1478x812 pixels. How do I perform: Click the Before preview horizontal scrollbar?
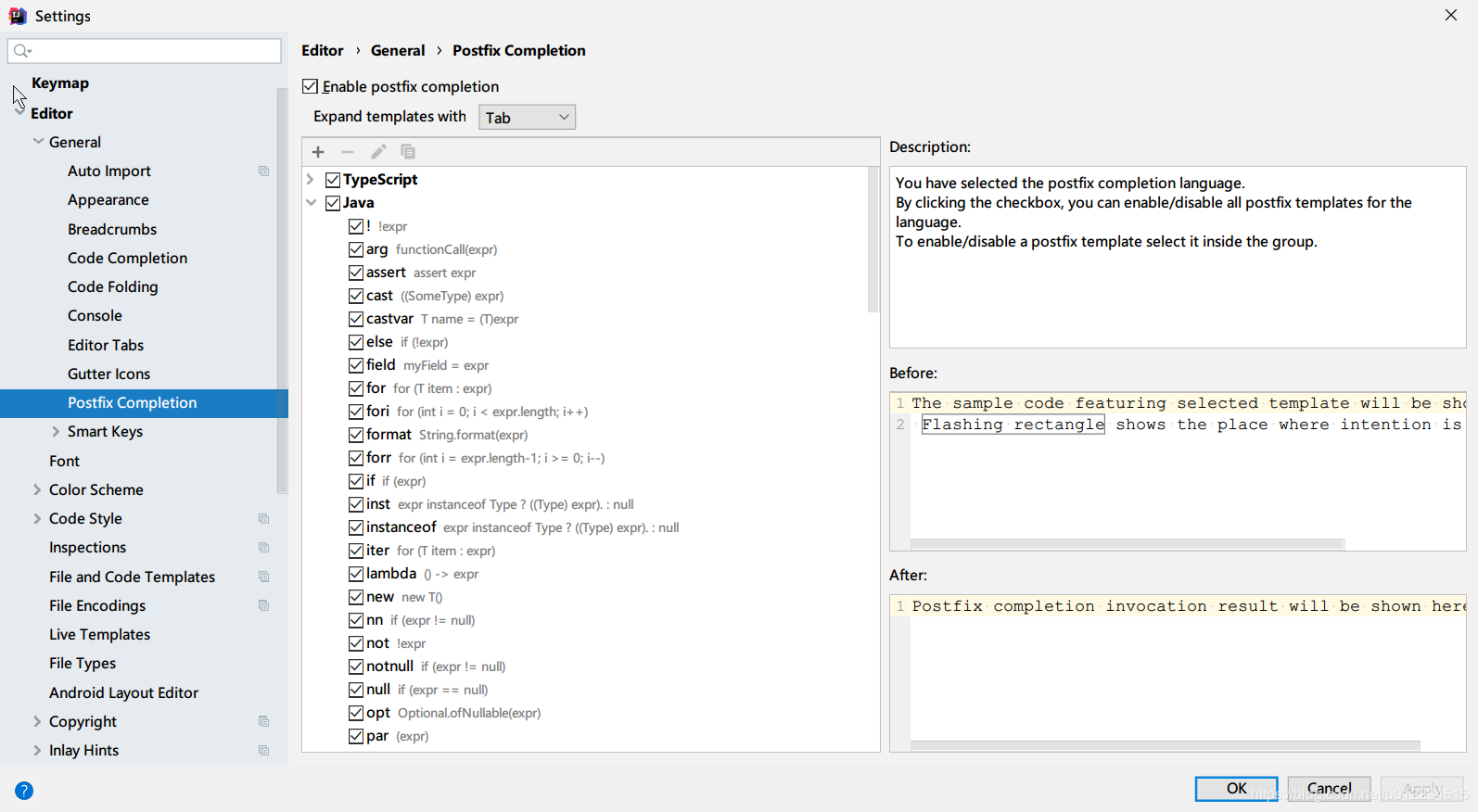point(1127,544)
